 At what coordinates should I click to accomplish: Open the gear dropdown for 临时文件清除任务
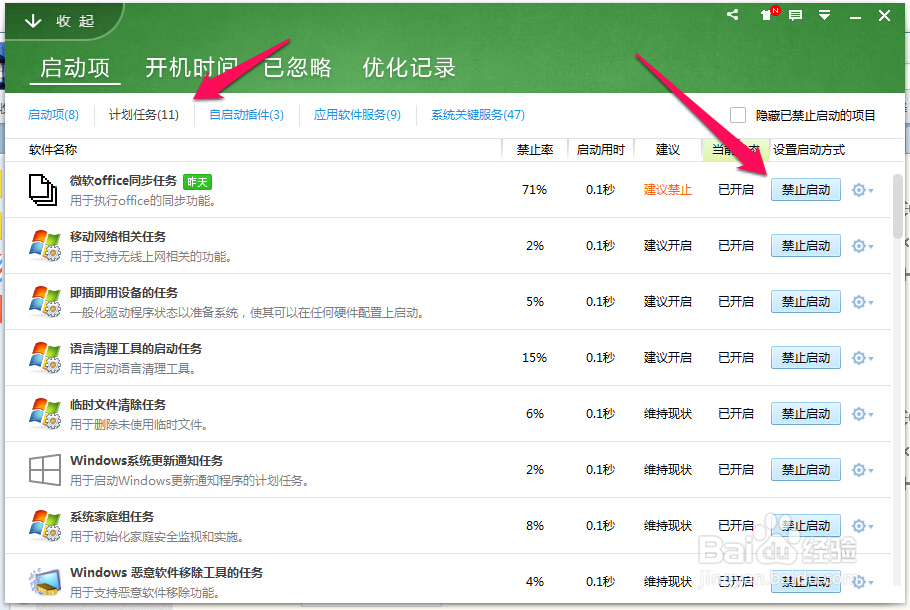(x=861, y=413)
